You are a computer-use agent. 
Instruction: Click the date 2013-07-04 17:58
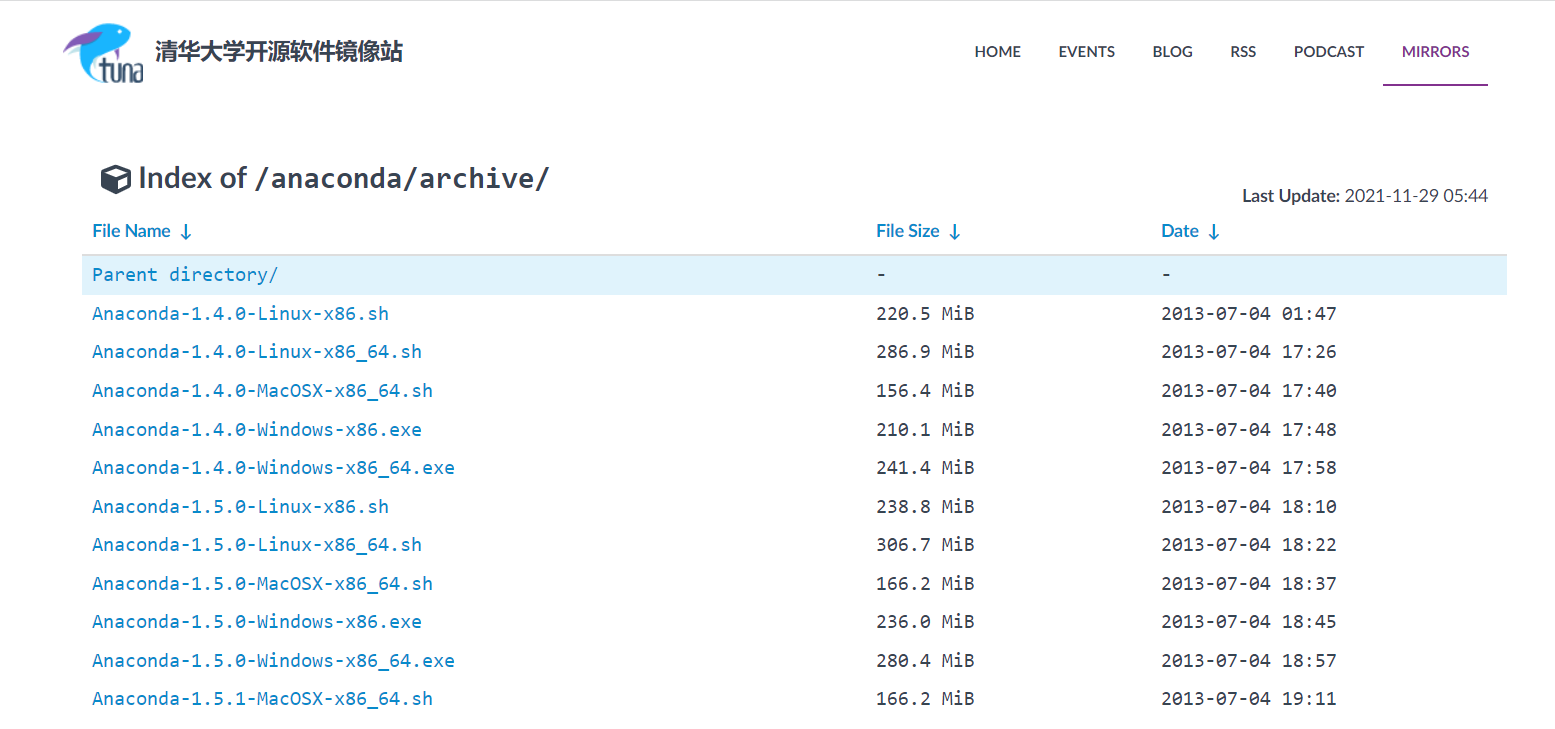(1249, 467)
